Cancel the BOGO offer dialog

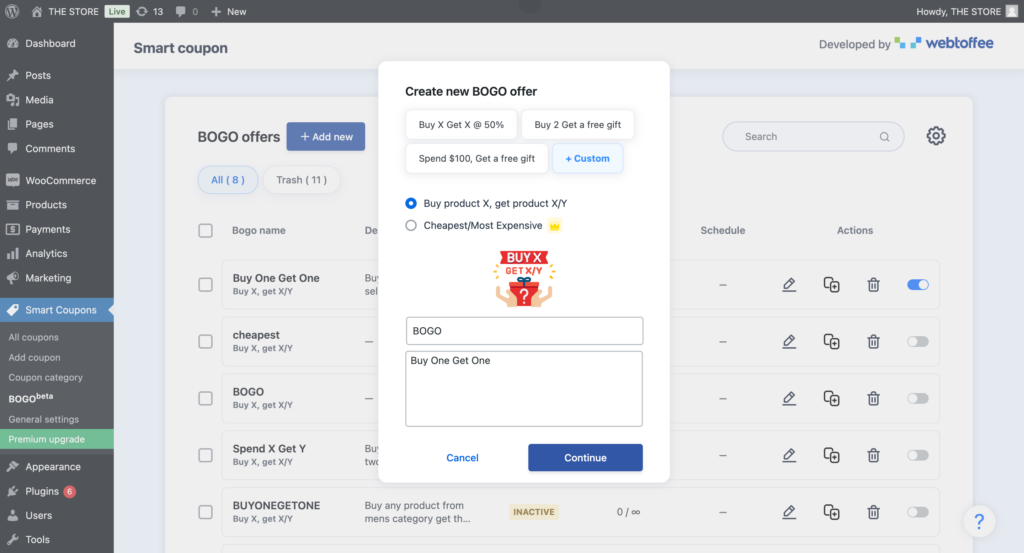click(x=462, y=458)
